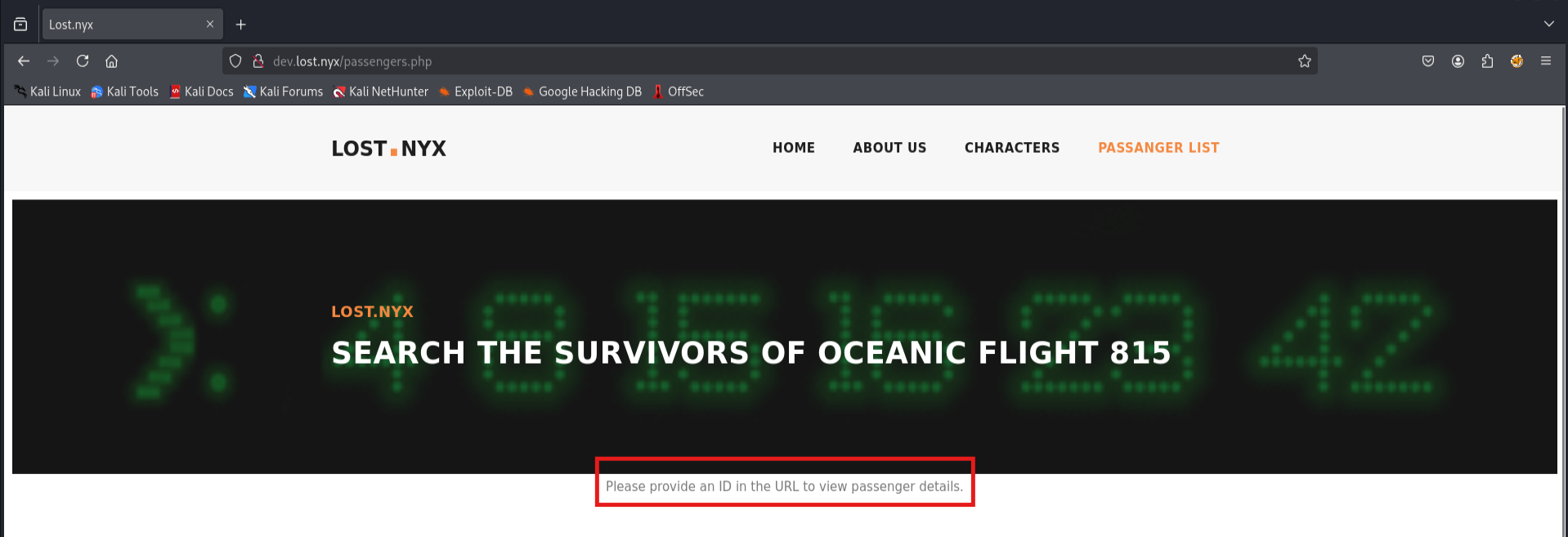Image resolution: width=1568 pixels, height=537 pixels.
Task: Open the Firefox hamburger menu
Action: pos(1546,61)
